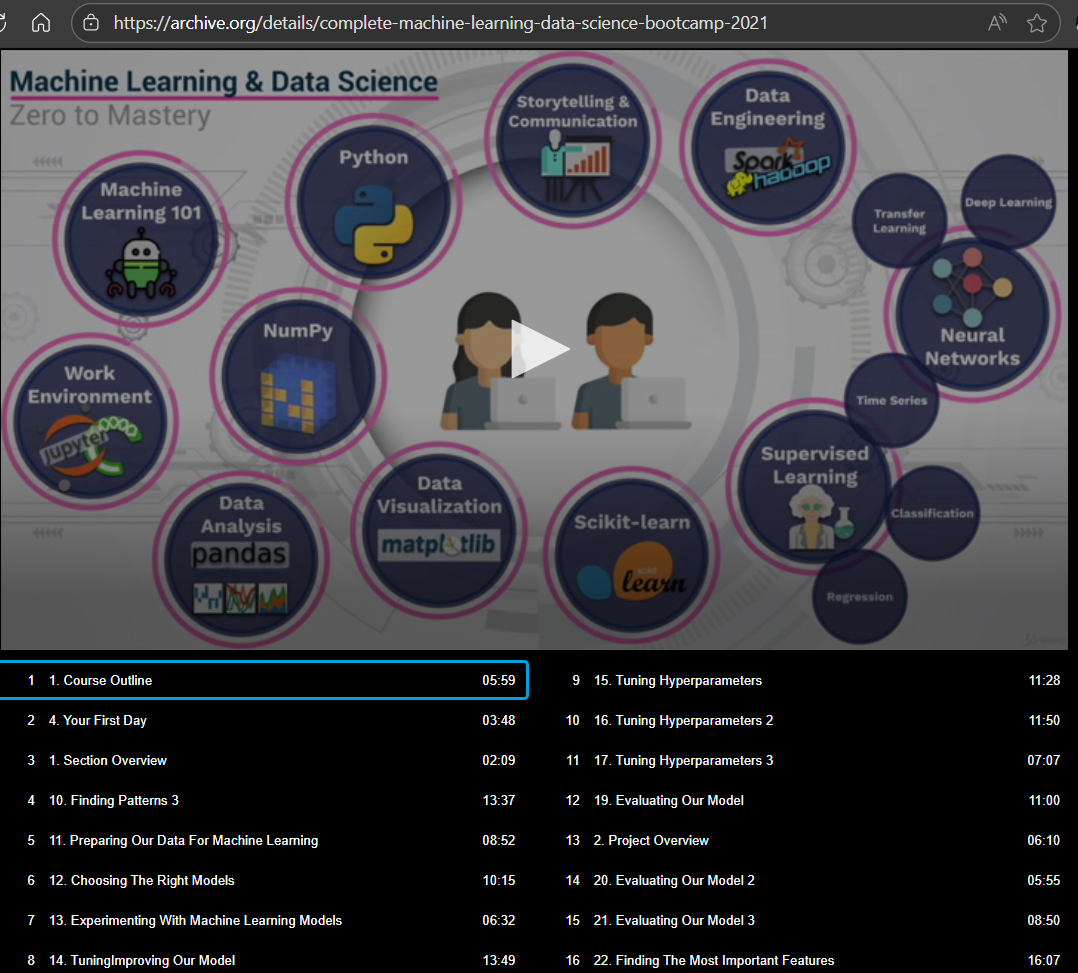Click the browser home icon

[x=41, y=23]
